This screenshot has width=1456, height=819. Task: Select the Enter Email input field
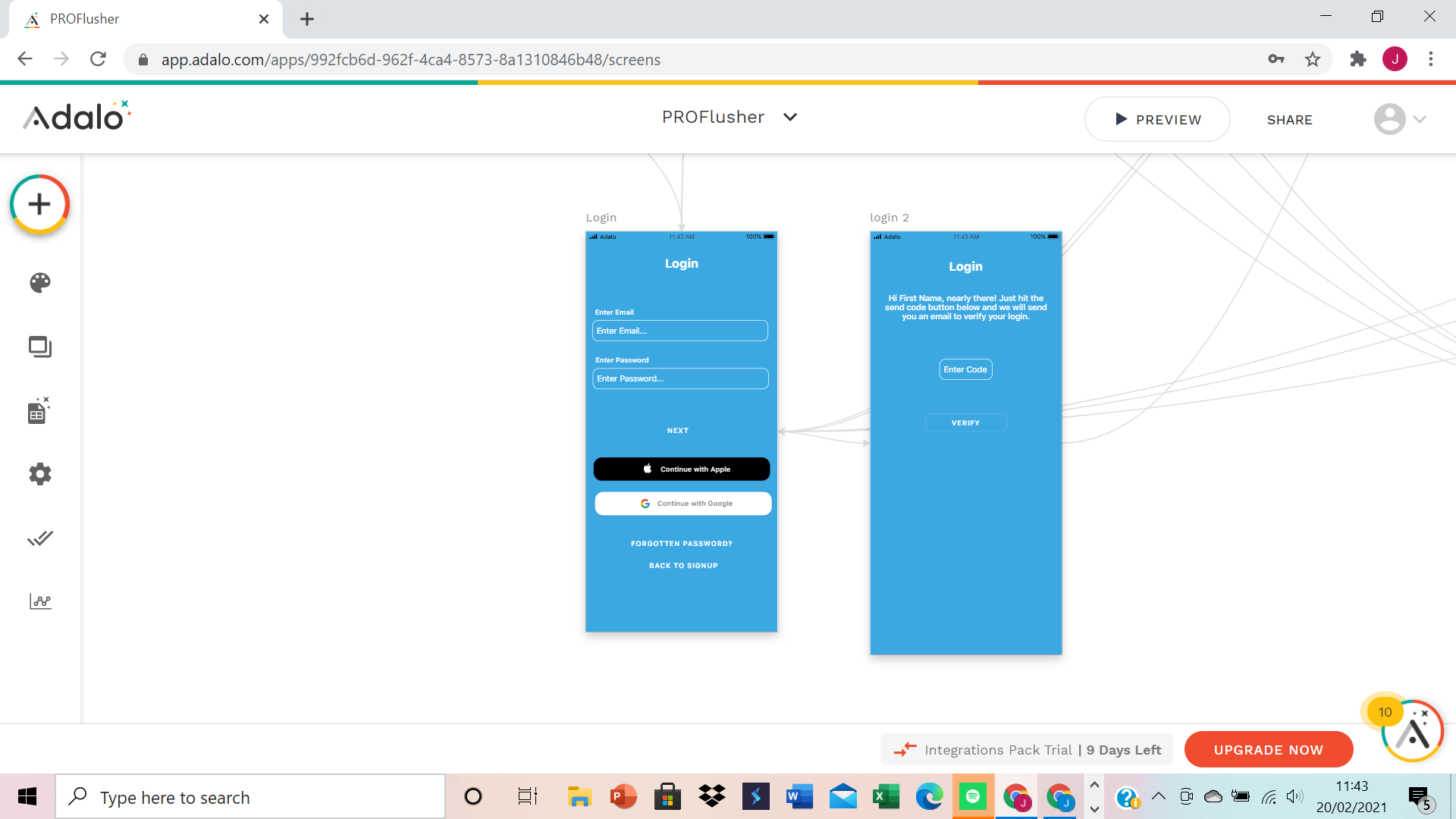pyautogui.click(x=680, y=331)
